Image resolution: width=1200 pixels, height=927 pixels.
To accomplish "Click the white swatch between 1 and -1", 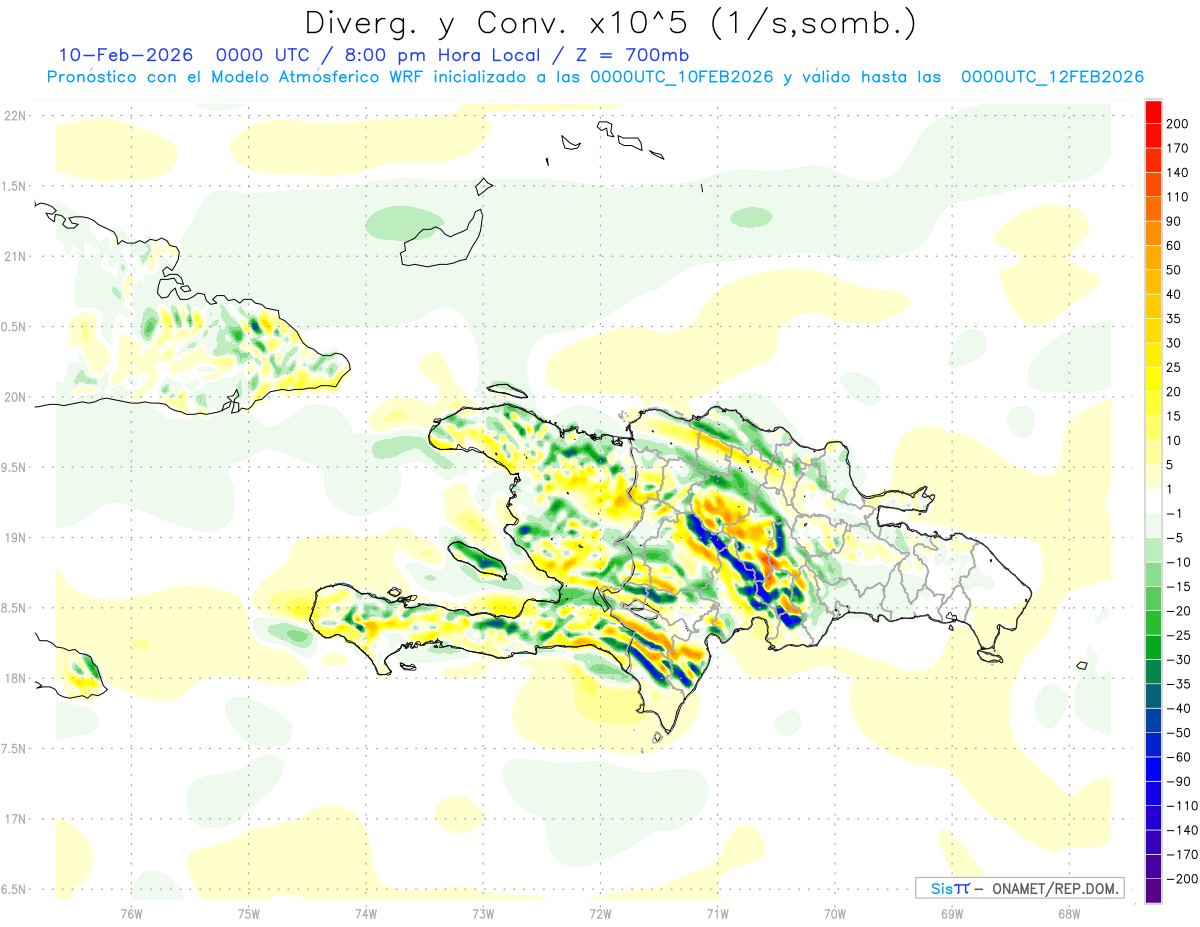I will [x=1153, y=501].
